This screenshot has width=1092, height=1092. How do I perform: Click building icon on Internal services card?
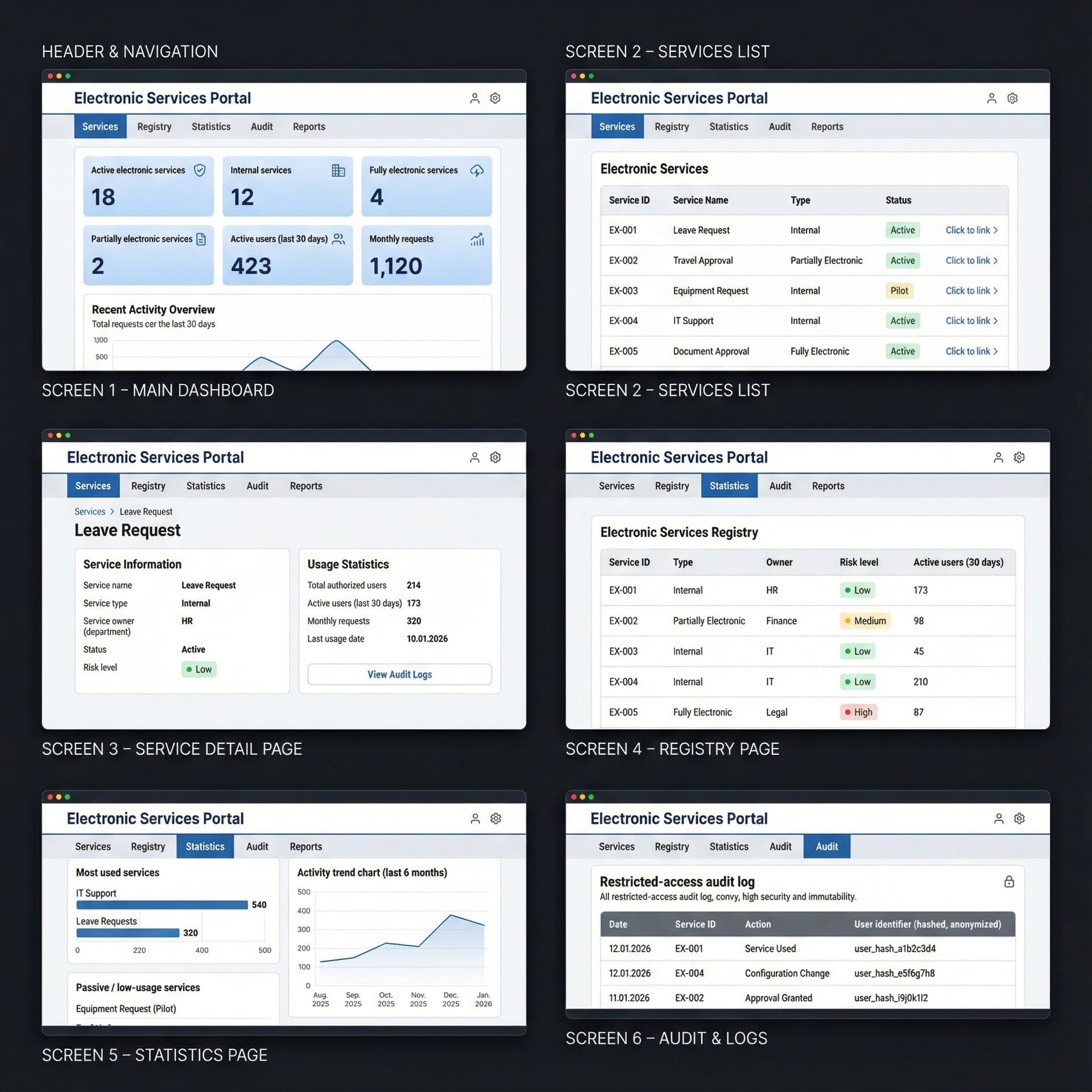point(338,170)
